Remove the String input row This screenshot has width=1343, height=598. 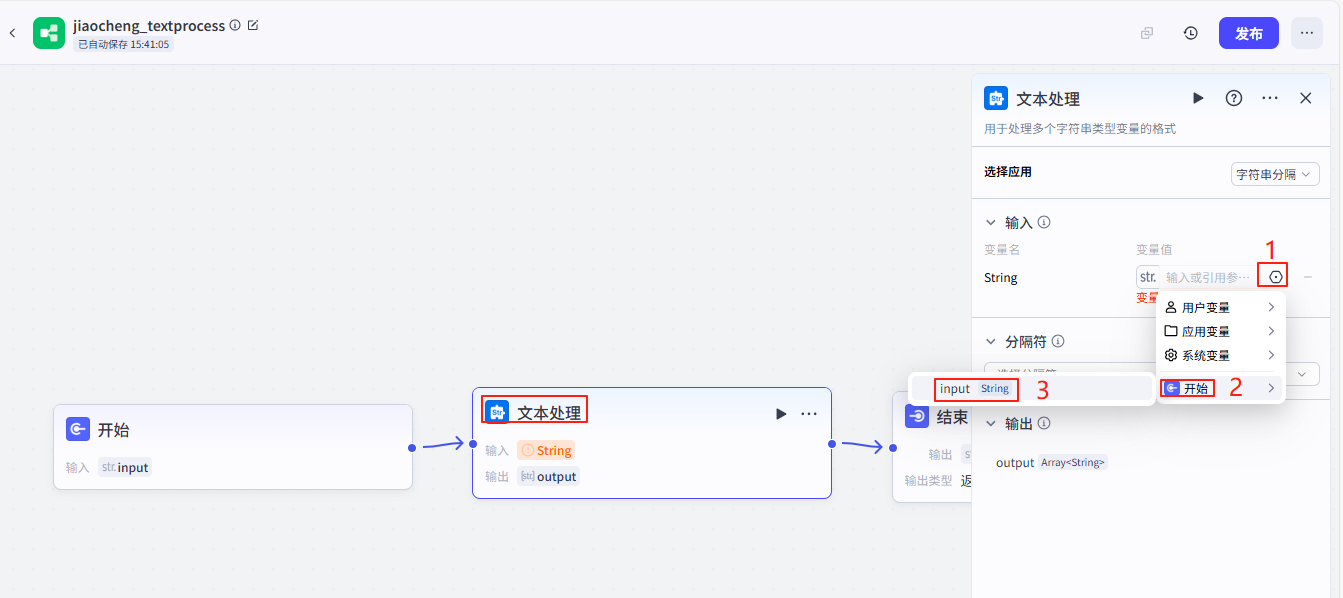tap(1308, 277)
